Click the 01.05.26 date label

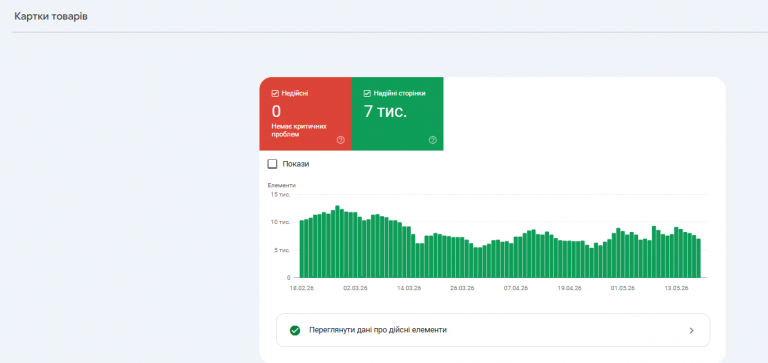(623, 288)
